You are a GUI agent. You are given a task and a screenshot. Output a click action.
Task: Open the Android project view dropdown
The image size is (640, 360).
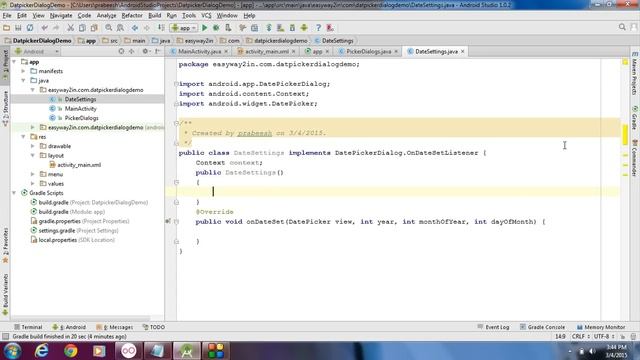click(37, 51)
